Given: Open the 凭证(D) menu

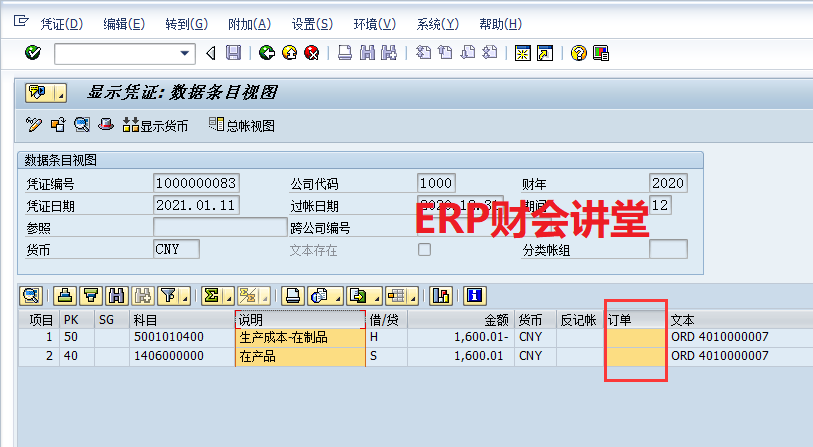Looking at the screenshot, I should 62,23.
